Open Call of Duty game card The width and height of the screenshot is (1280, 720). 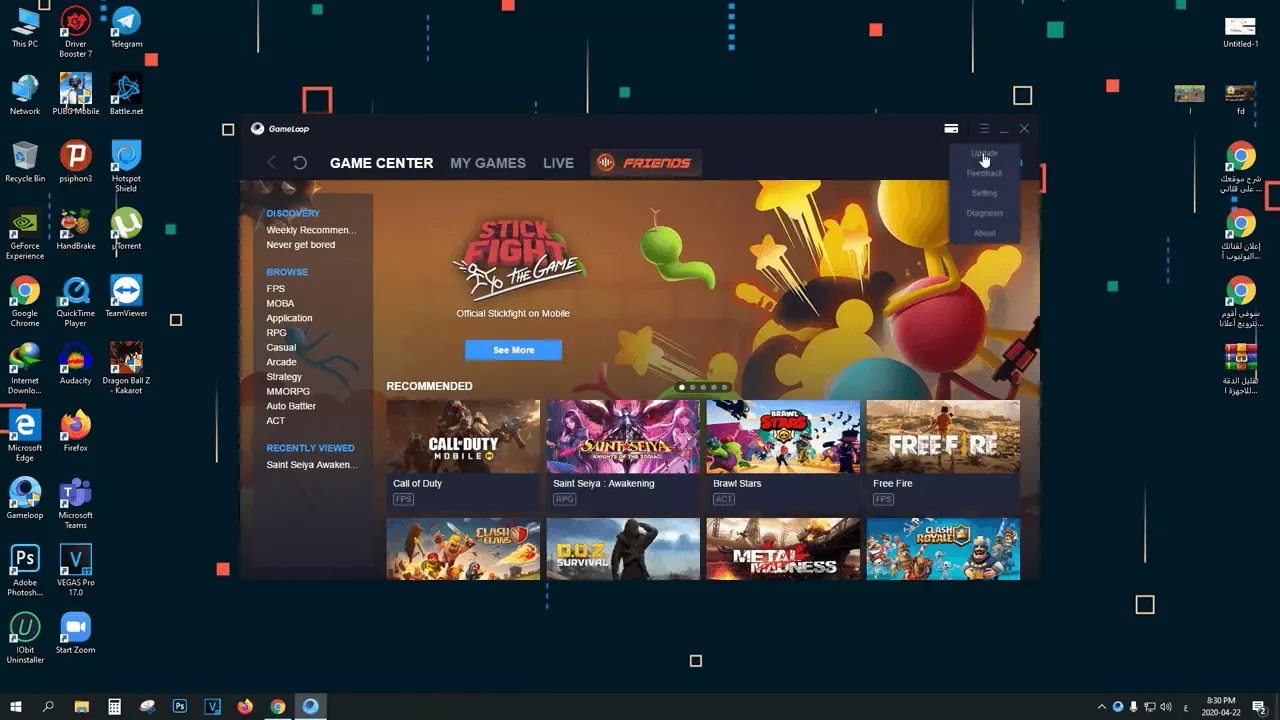[463, 455]
